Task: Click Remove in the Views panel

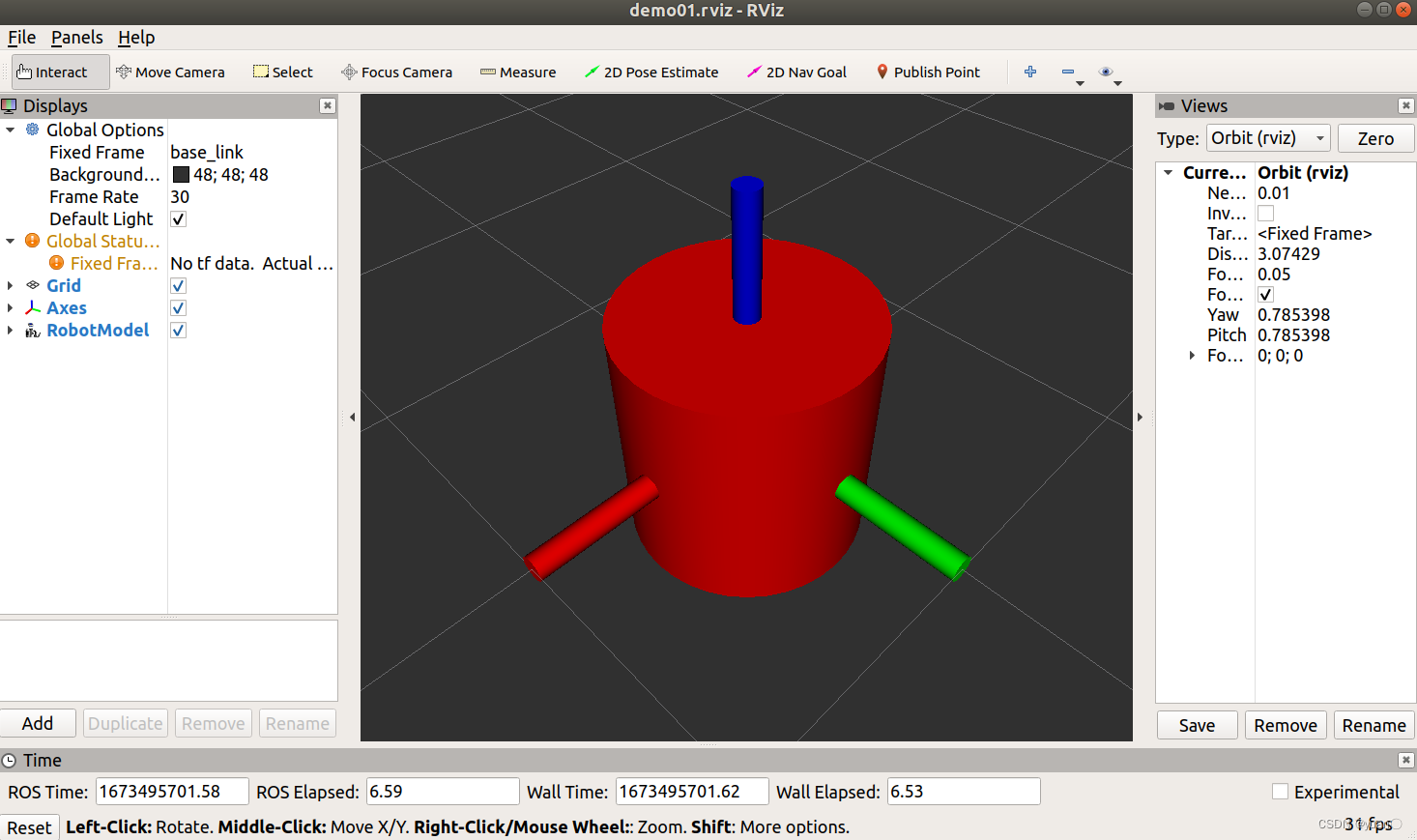Action: (1286, 726)
